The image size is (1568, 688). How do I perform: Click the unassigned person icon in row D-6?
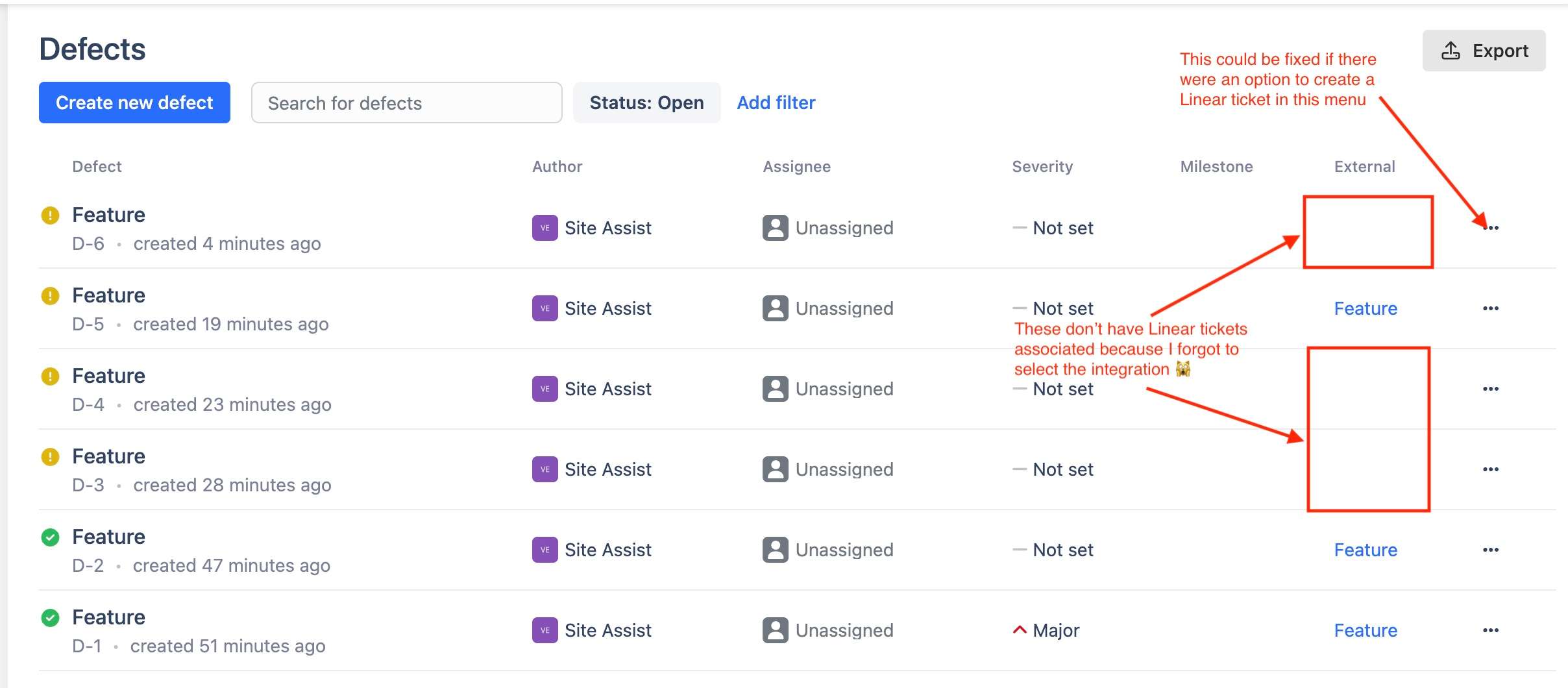pos(775,228)
